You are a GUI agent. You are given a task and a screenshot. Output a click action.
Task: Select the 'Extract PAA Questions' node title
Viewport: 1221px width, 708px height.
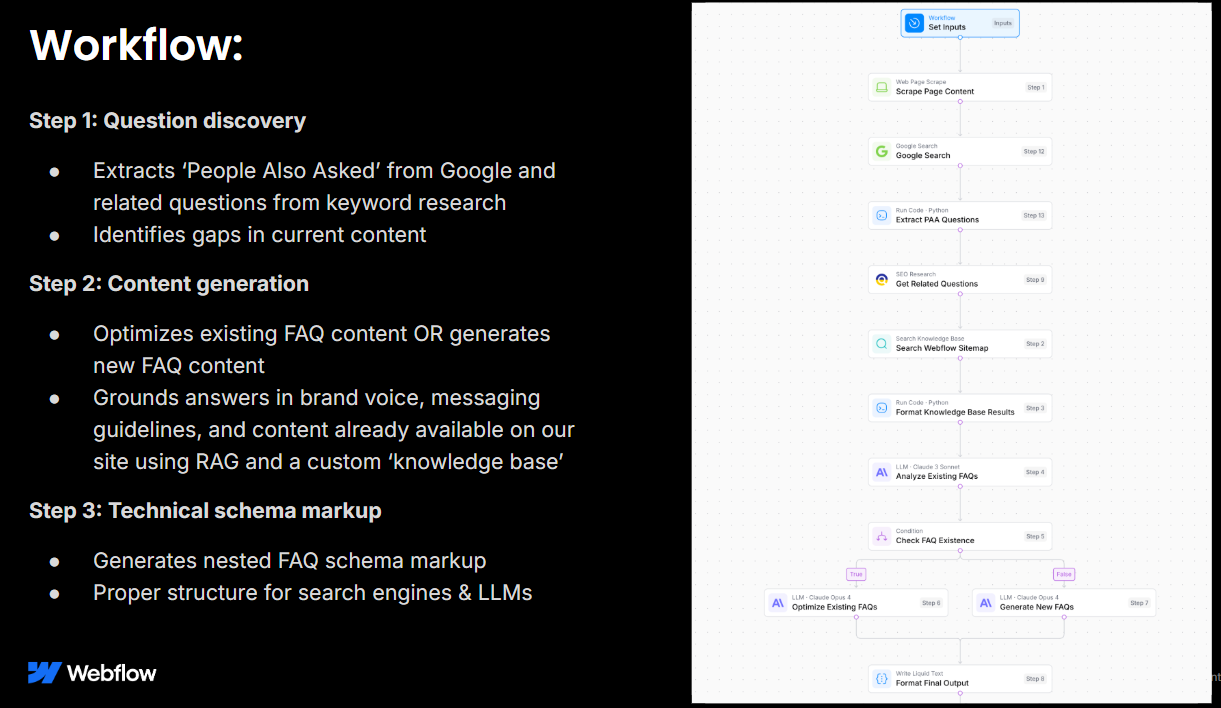[x=938, y=219]
